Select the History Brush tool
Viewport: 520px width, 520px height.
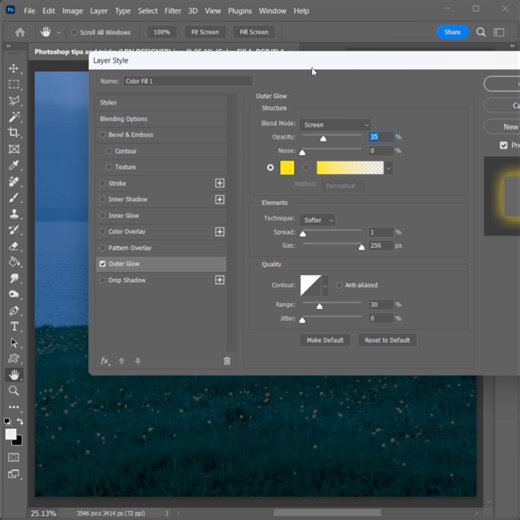pyautogui.click(x=14, y=230)
